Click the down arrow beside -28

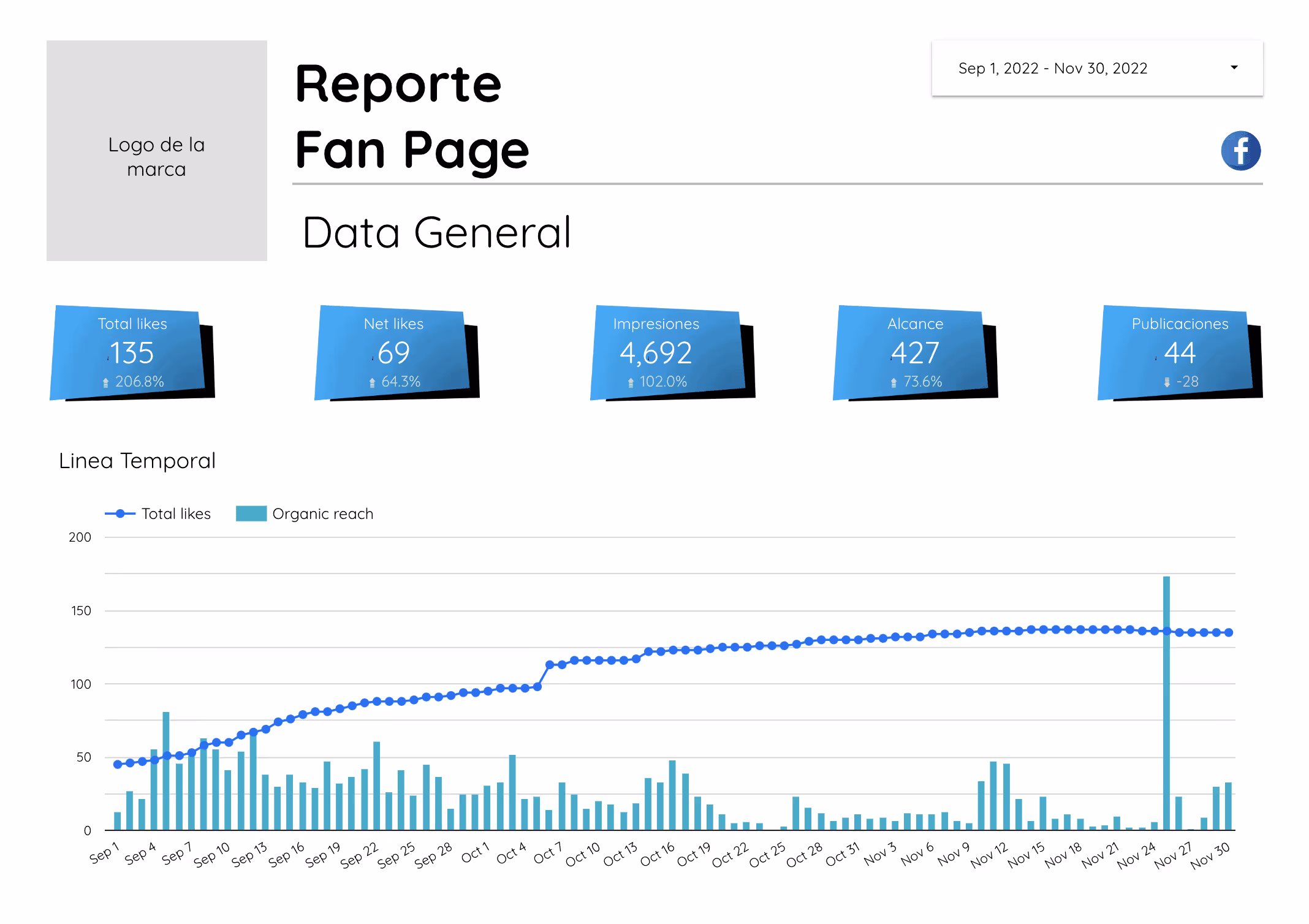pos(1167,382)
